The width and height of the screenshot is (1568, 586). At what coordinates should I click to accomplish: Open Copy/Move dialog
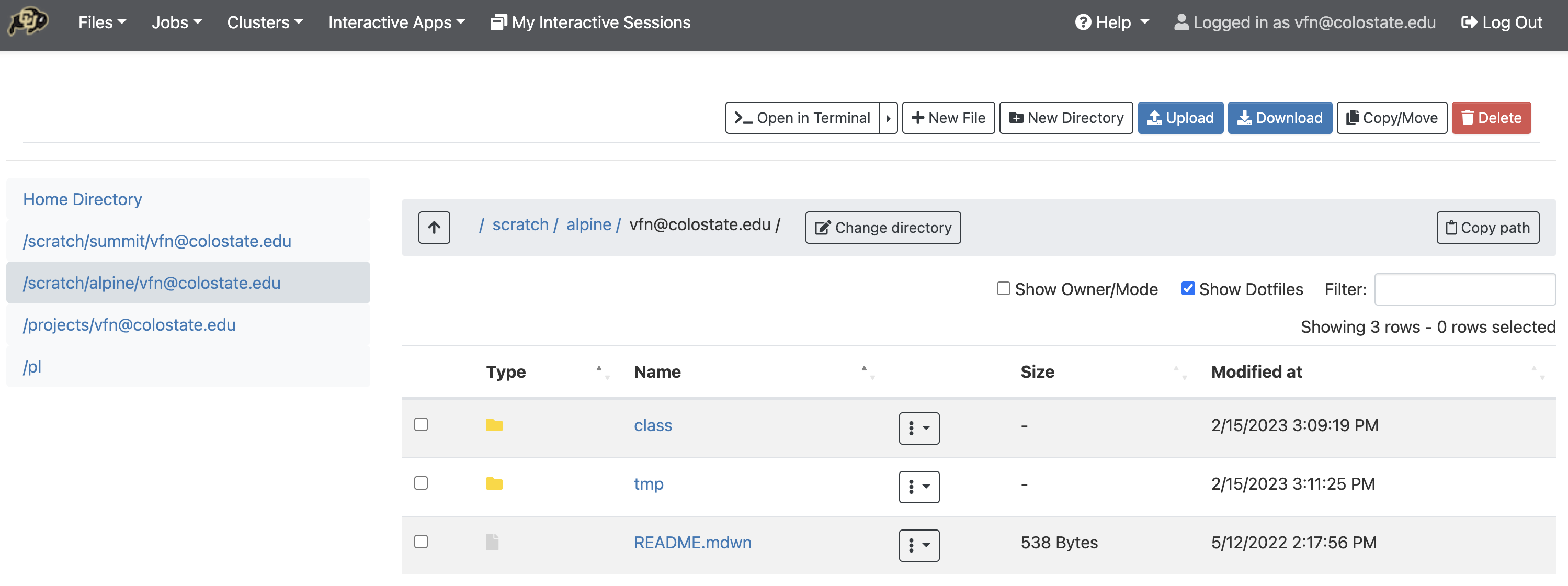[1392, 118]
